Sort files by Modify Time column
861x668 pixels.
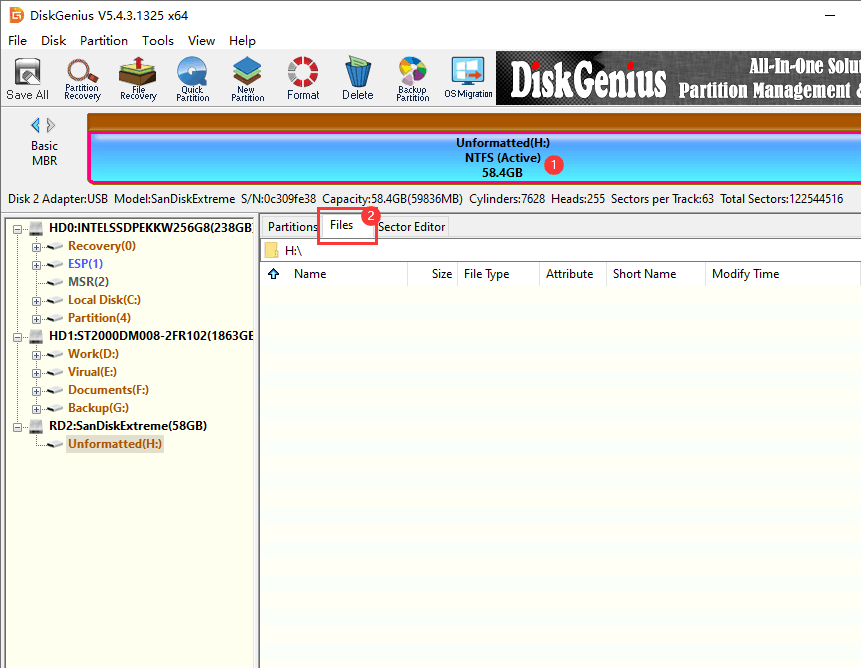tap(745, 274)
